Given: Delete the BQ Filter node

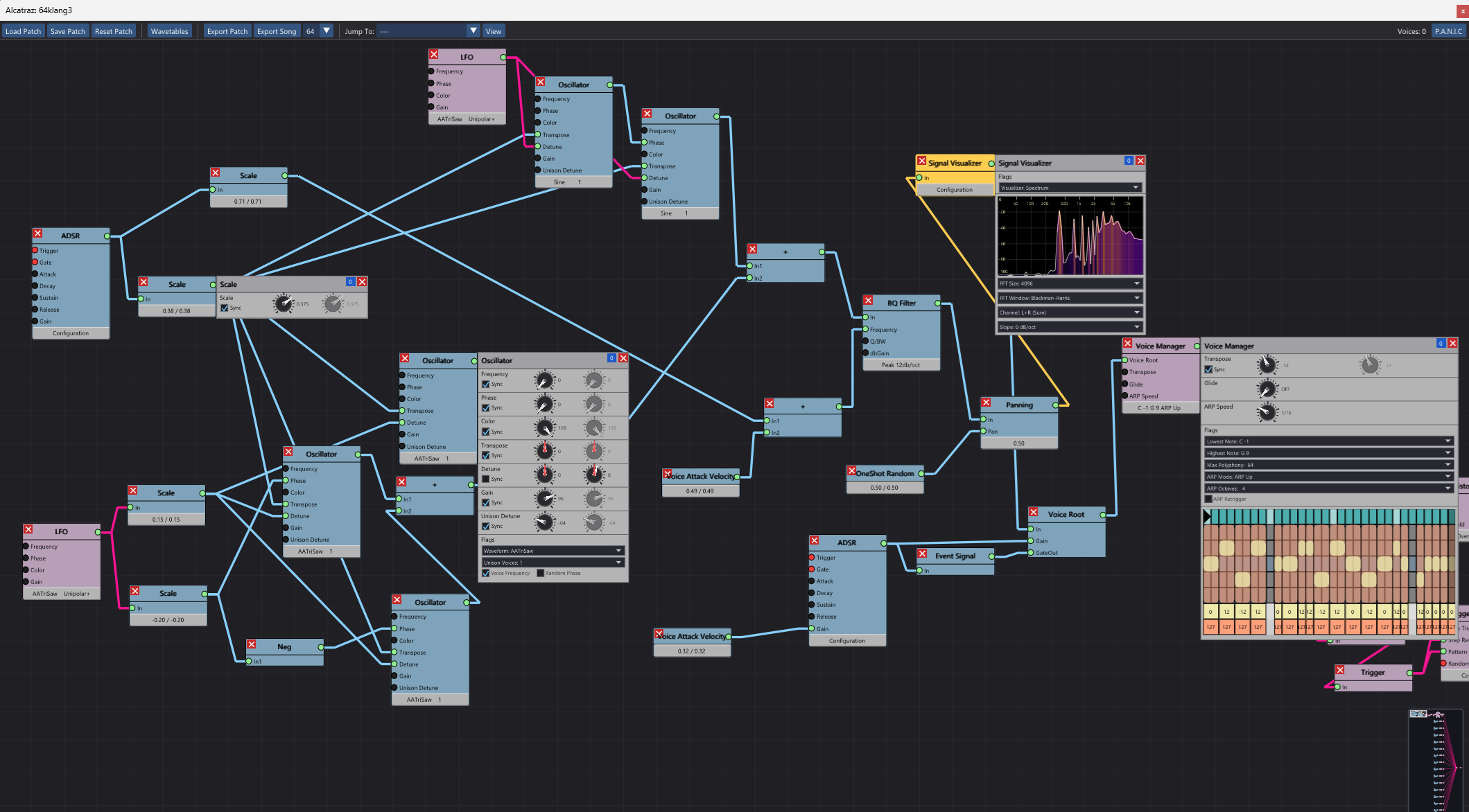Looking at the screenshot, I should (x=868, y=300).
